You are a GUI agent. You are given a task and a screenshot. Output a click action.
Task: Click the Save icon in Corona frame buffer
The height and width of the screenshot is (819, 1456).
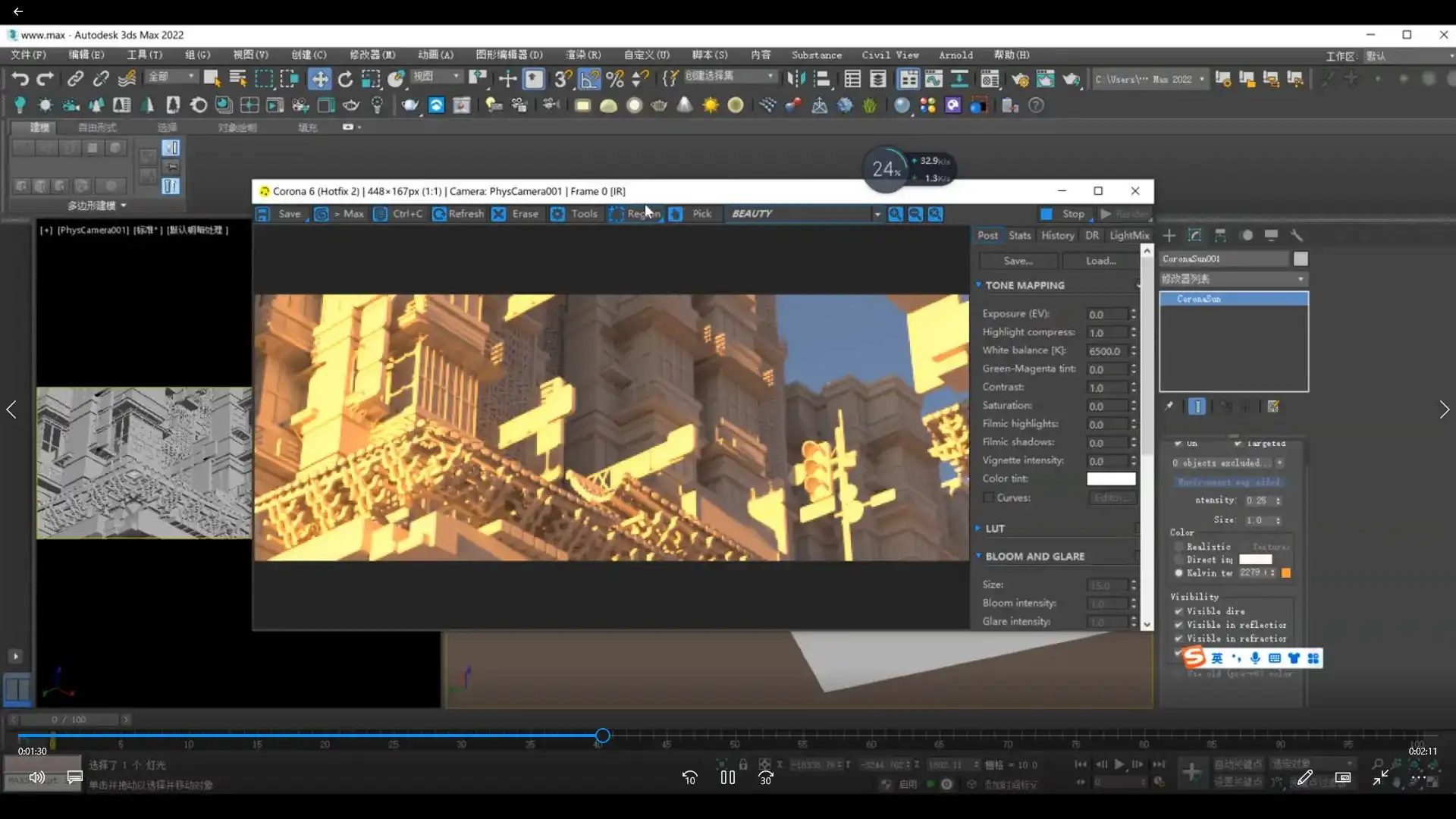point(262,215)
